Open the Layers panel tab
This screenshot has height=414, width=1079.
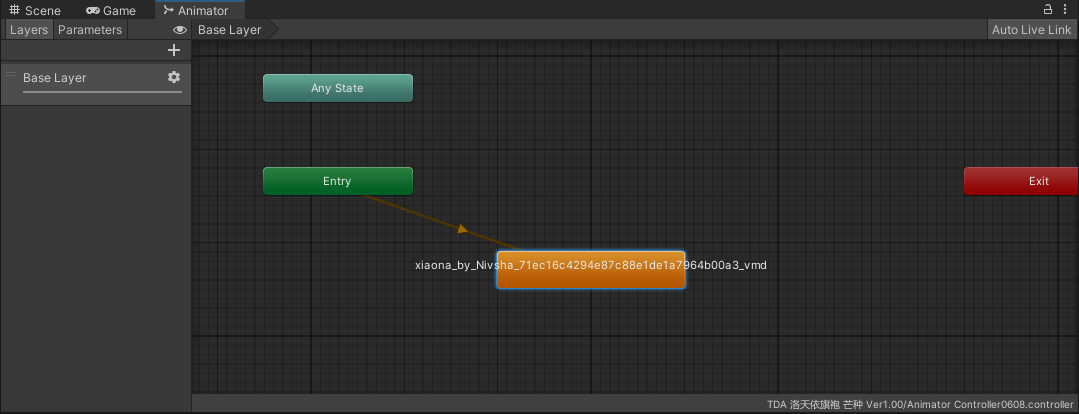click(x=29, y=30)
